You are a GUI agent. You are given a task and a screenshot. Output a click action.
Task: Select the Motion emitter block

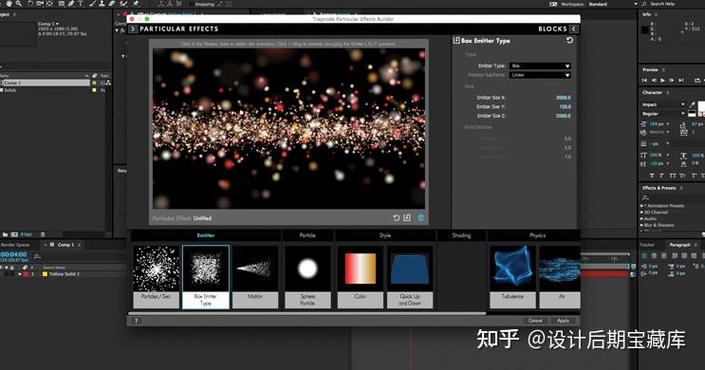pyautogui.click(x=255, y=276)
